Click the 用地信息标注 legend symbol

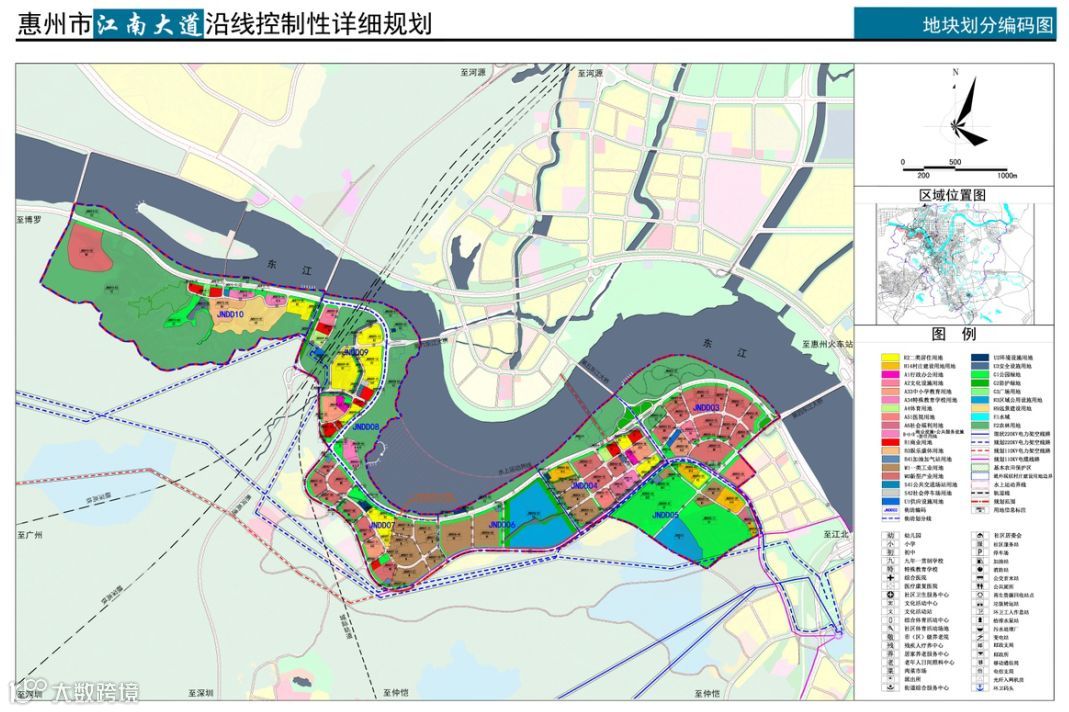tap(980, 510)
